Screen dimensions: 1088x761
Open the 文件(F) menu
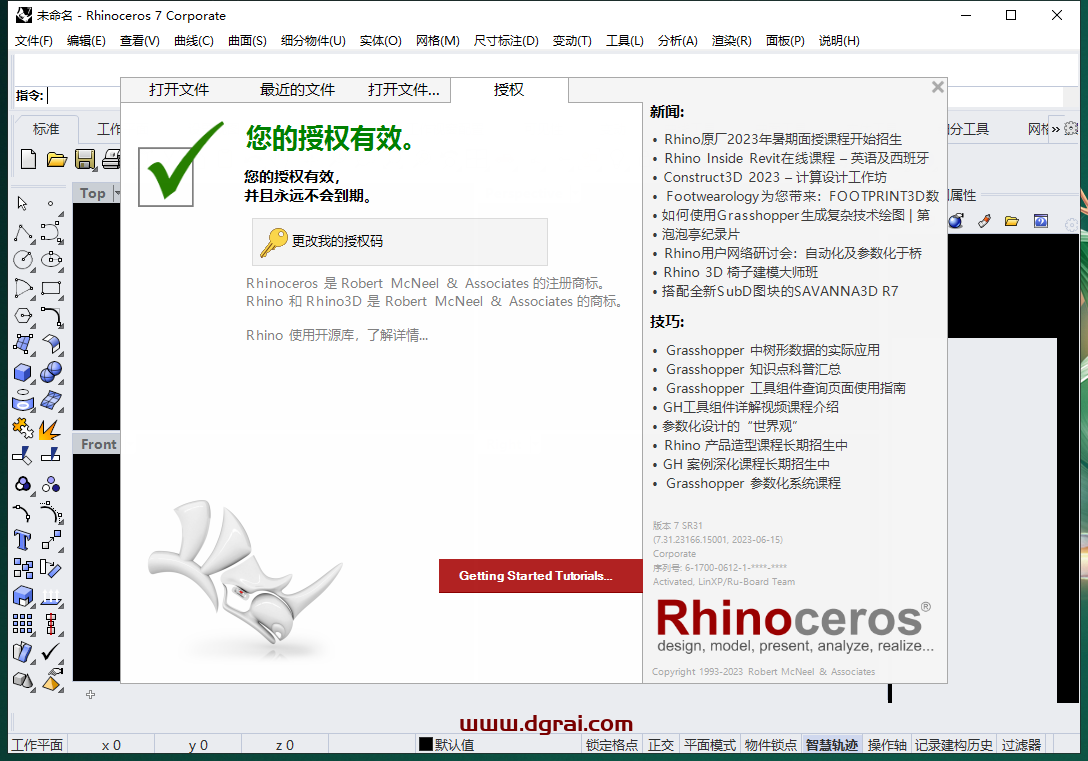33,40
